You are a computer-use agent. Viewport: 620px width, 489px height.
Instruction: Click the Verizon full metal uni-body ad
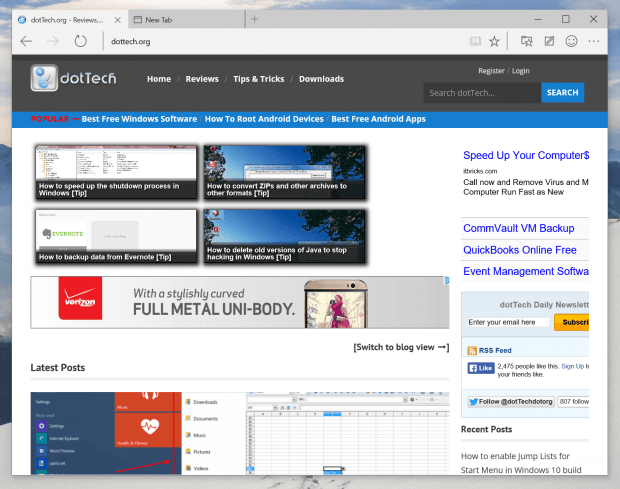[240, 302]
